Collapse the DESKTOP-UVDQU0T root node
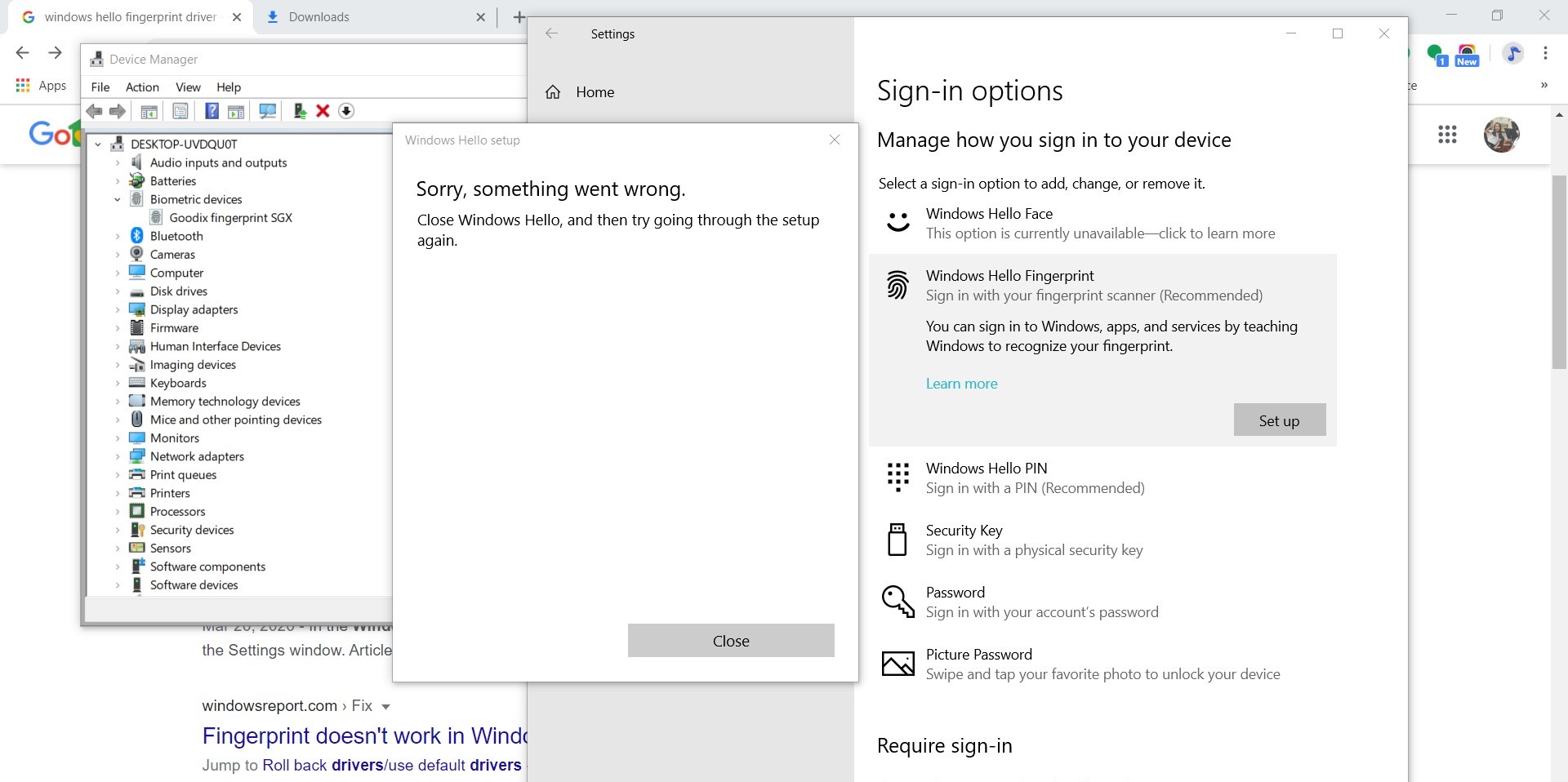The width and height of the screenshot is (1568, 782). [x=98, y=144]
